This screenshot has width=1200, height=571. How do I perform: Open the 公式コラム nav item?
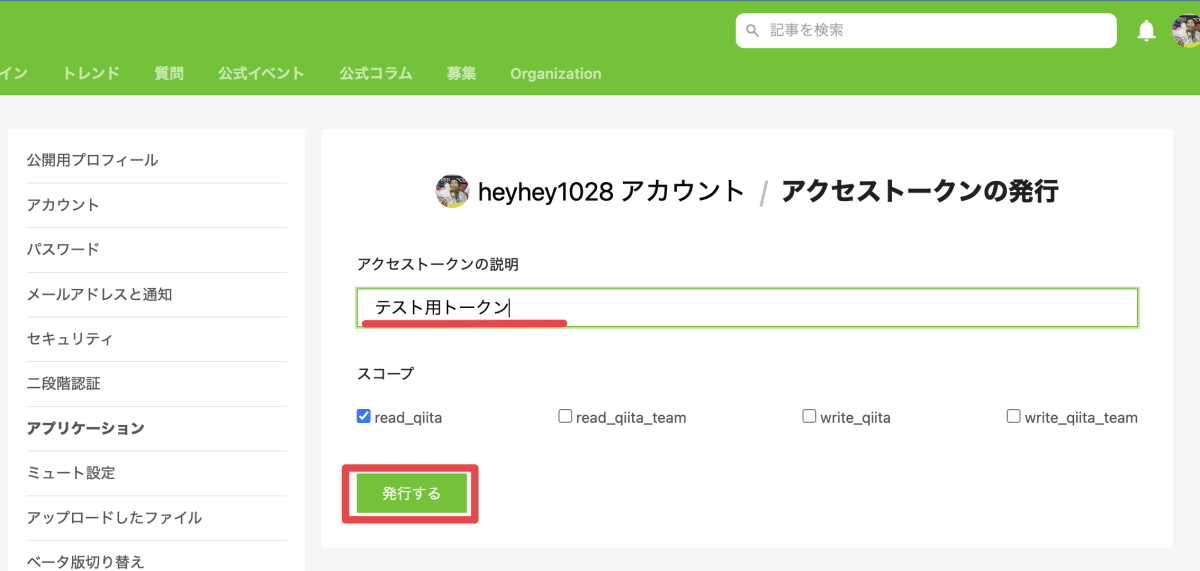[376, 73]
